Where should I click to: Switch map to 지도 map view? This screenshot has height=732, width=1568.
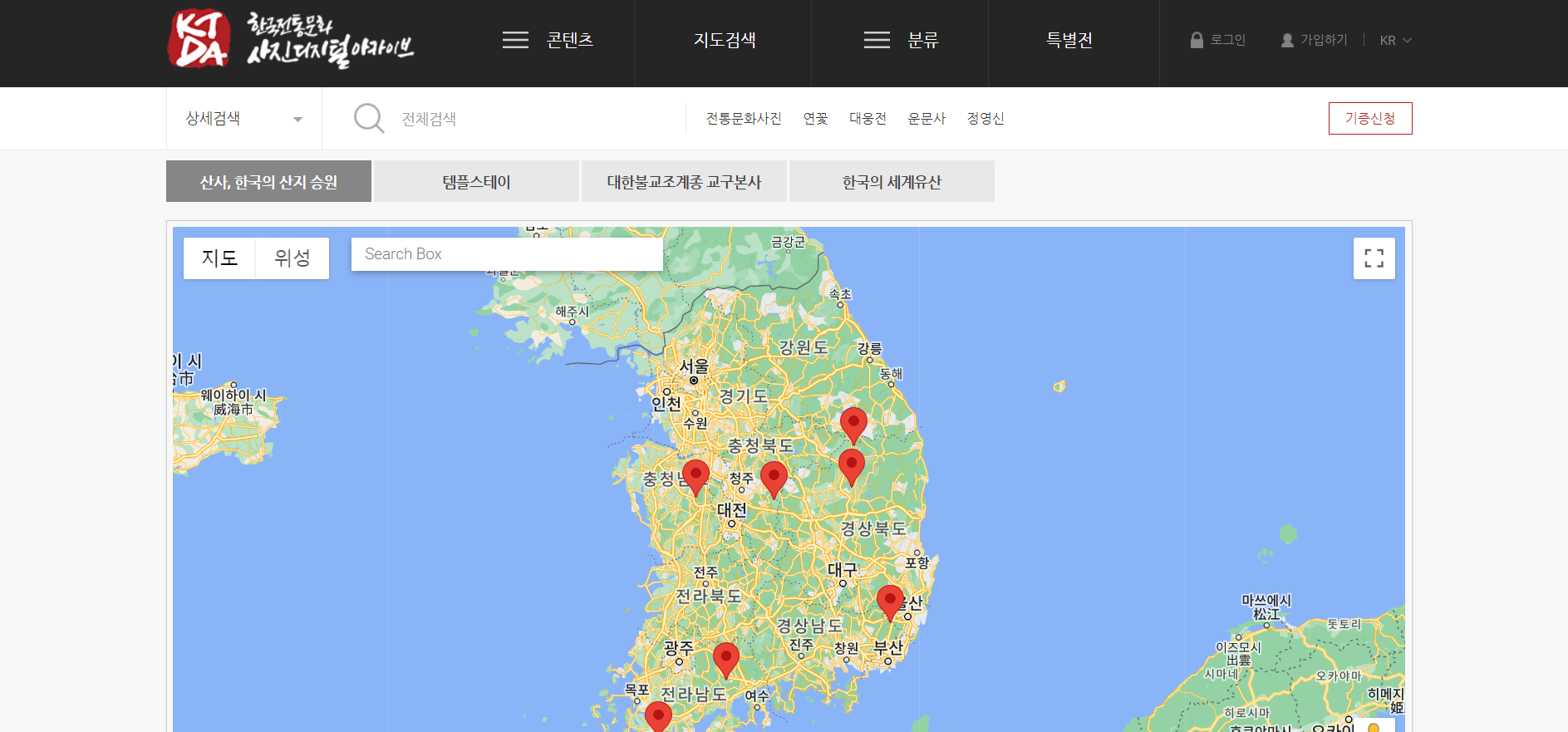click(219, 258)
